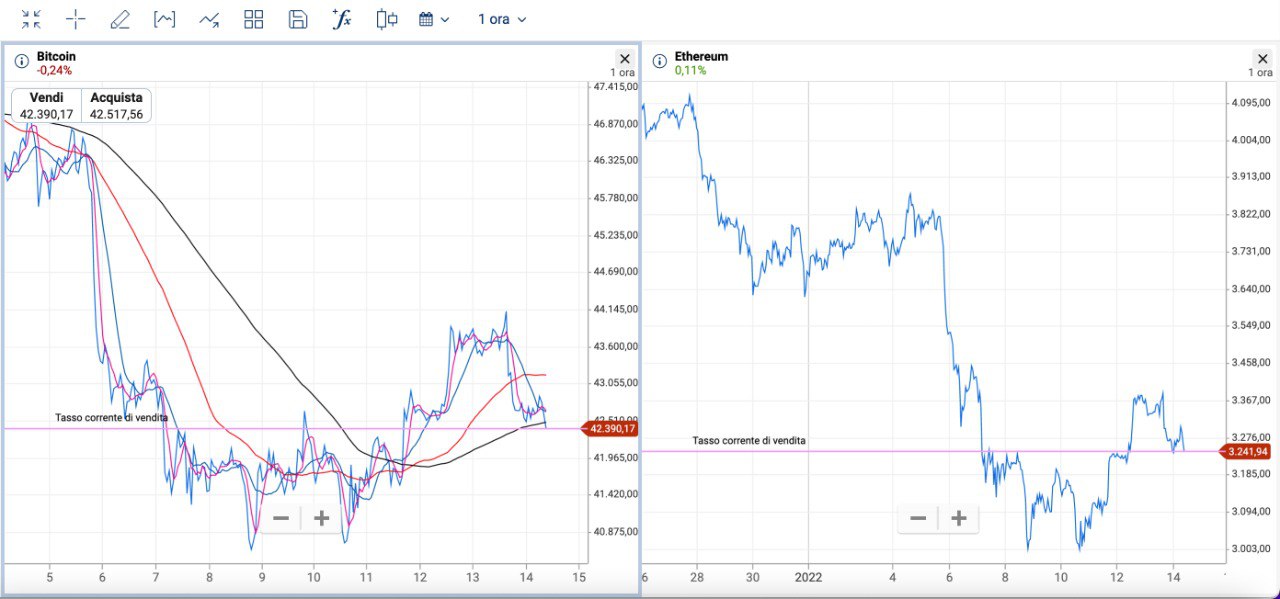Click the Acquista buy button
The image size is (1280, 599).
click(116, 106)
